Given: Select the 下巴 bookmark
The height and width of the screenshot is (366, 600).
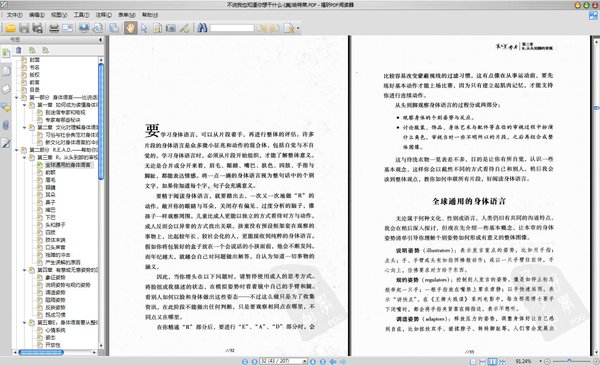Looking at the screenshot, I should click(x=50, y=217).
